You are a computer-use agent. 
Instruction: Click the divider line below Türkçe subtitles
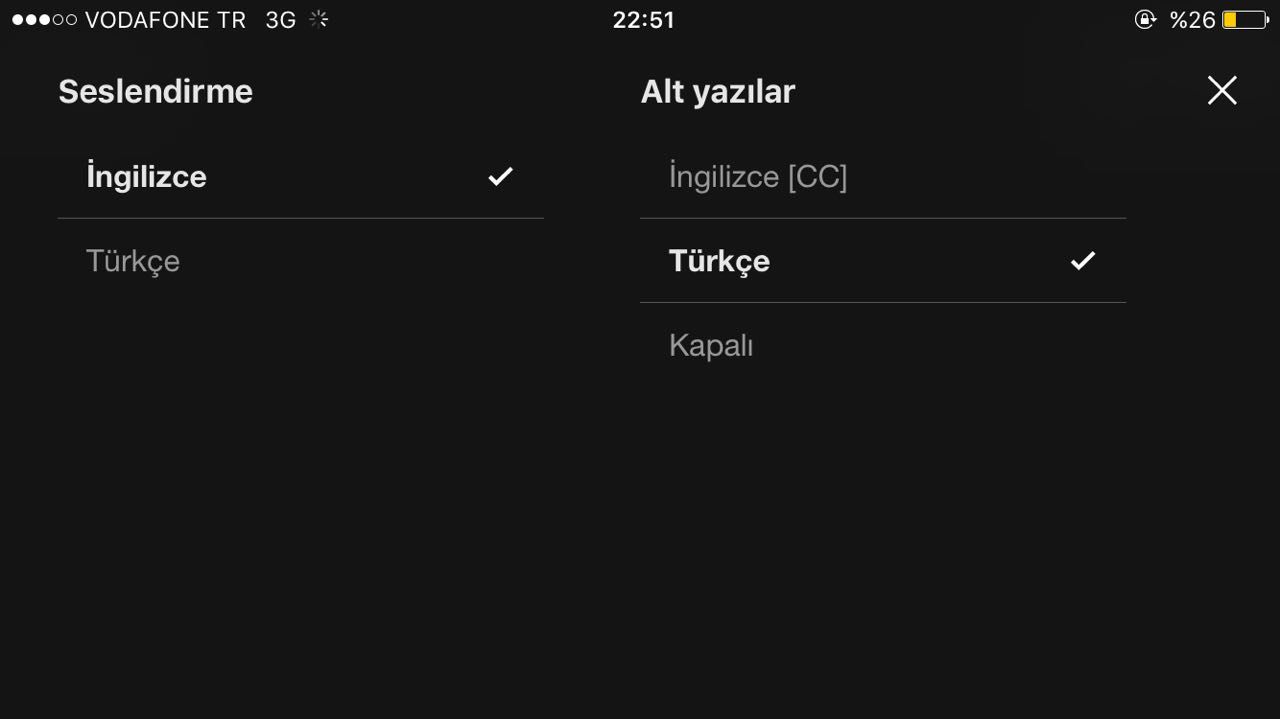click(882, 302)
